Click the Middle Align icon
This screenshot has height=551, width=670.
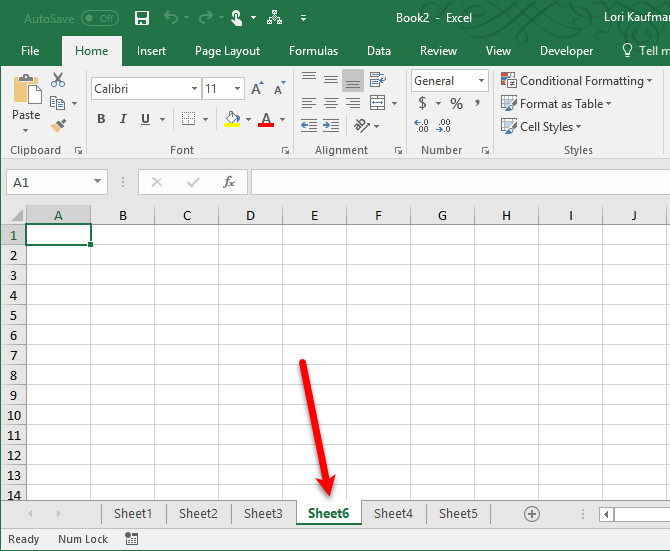point(331,79)
